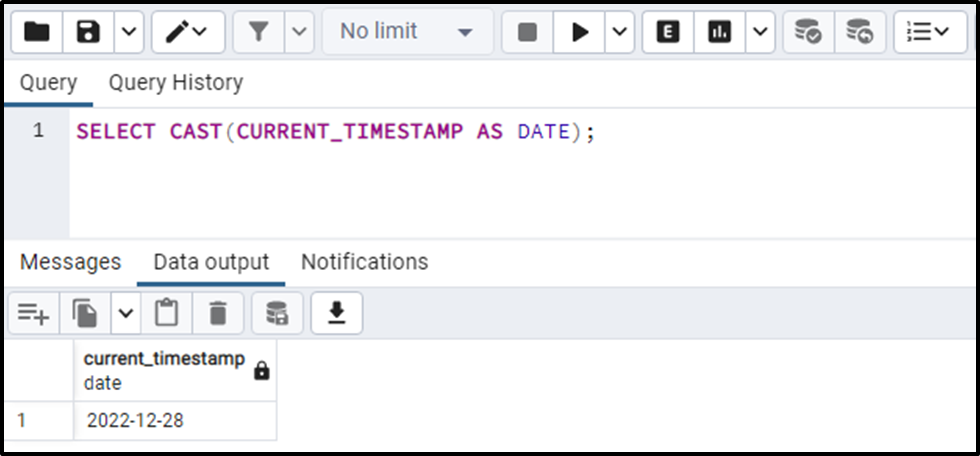Click the AS keyword in the query
The height and width of the screenshot is (456, 980).
[490, 132]
